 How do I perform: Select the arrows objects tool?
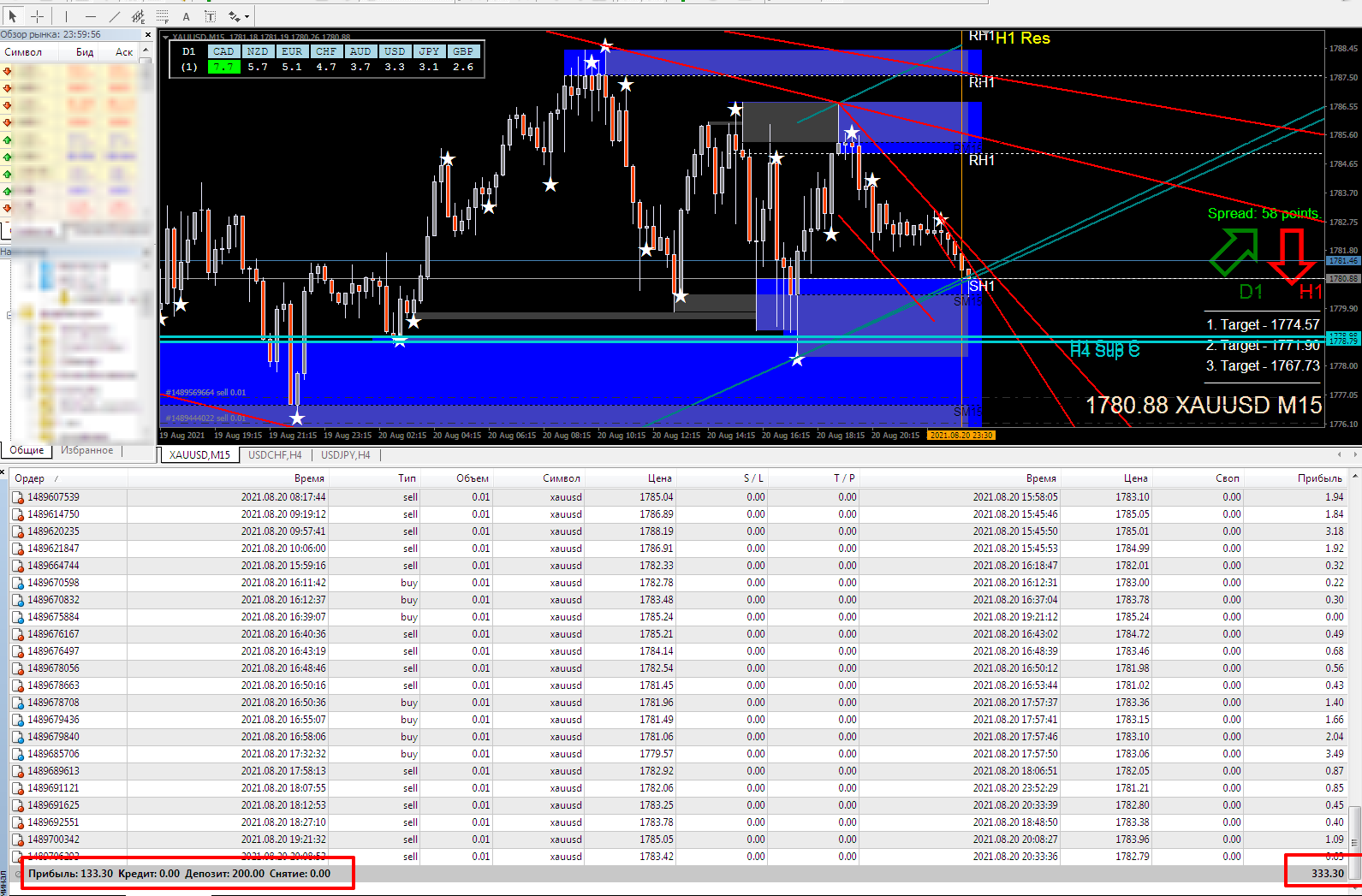[234, 16]
